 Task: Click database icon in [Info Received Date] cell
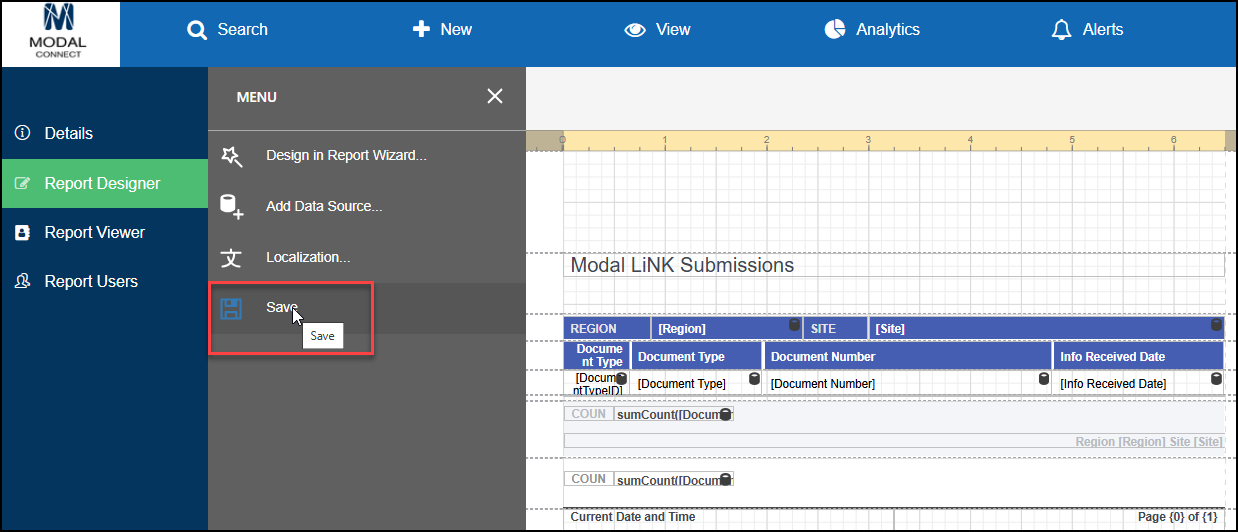pos(1216,379)
